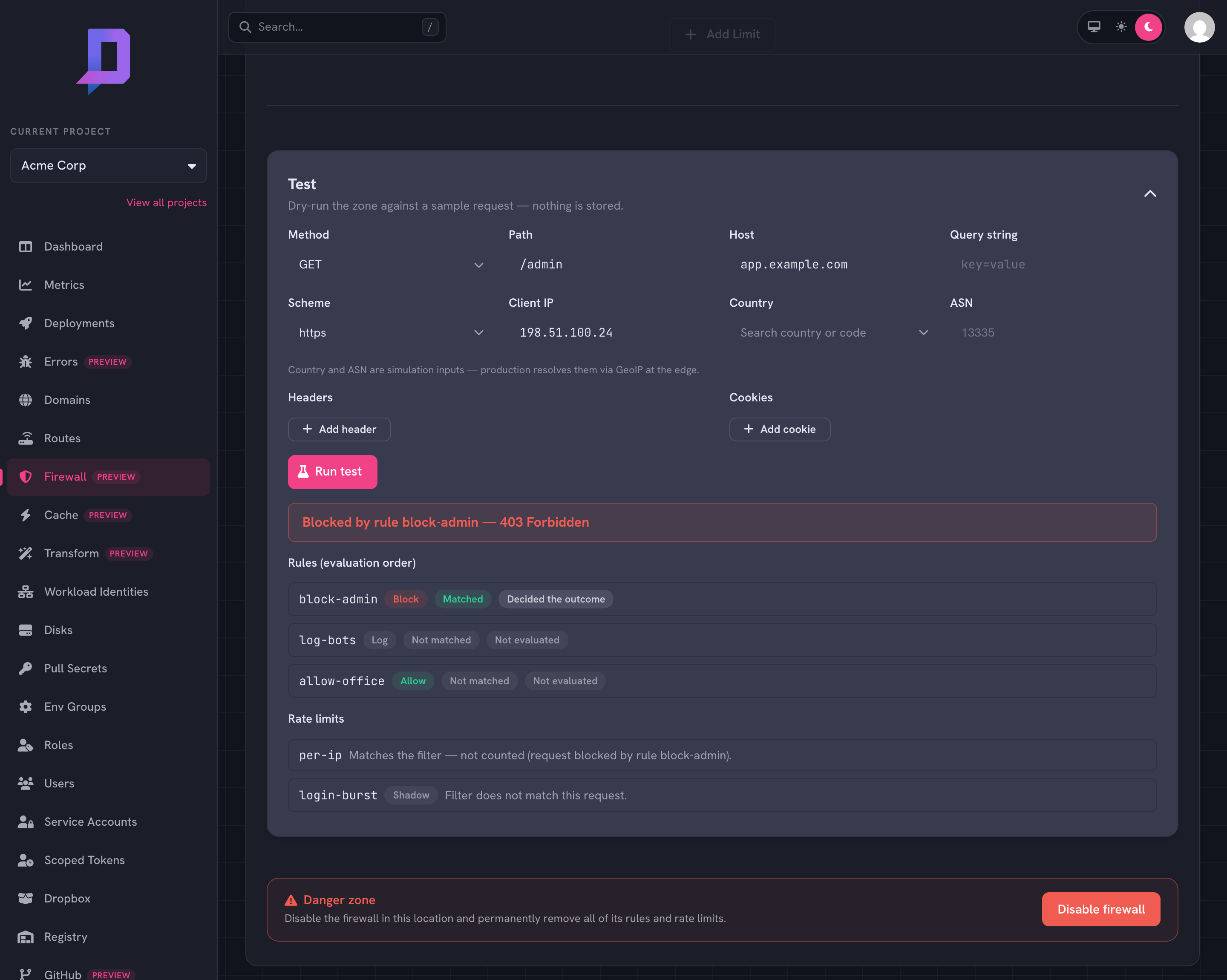
Task: Click the Client IP input field
Action: [x=612, y=333]
